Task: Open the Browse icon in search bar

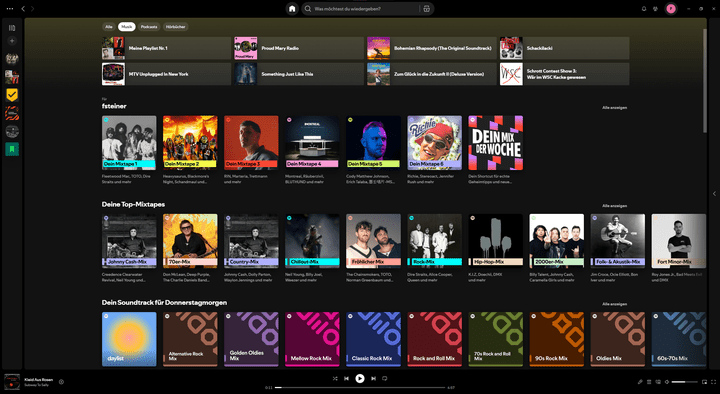Action: (x=427, y=9)
